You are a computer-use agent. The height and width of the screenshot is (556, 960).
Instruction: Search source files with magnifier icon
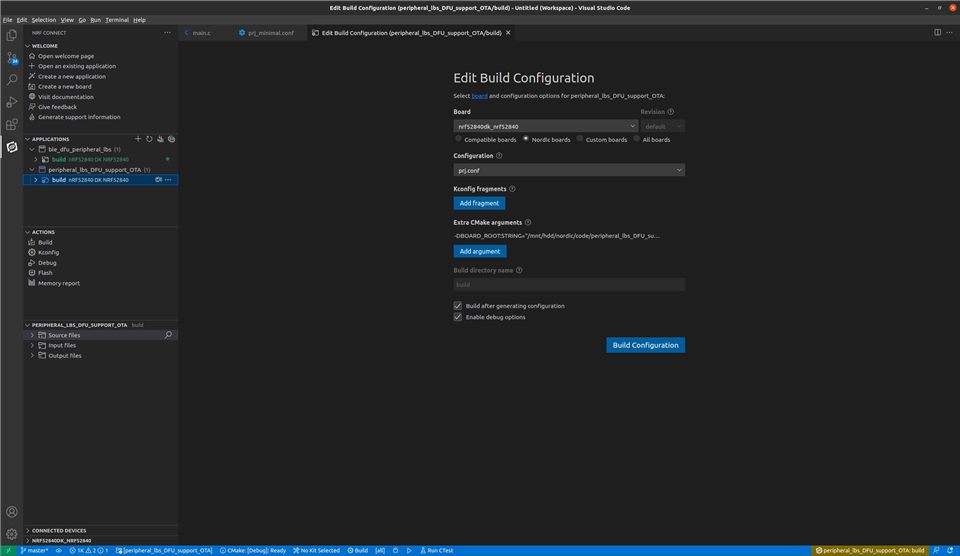[x=168, y=335]
